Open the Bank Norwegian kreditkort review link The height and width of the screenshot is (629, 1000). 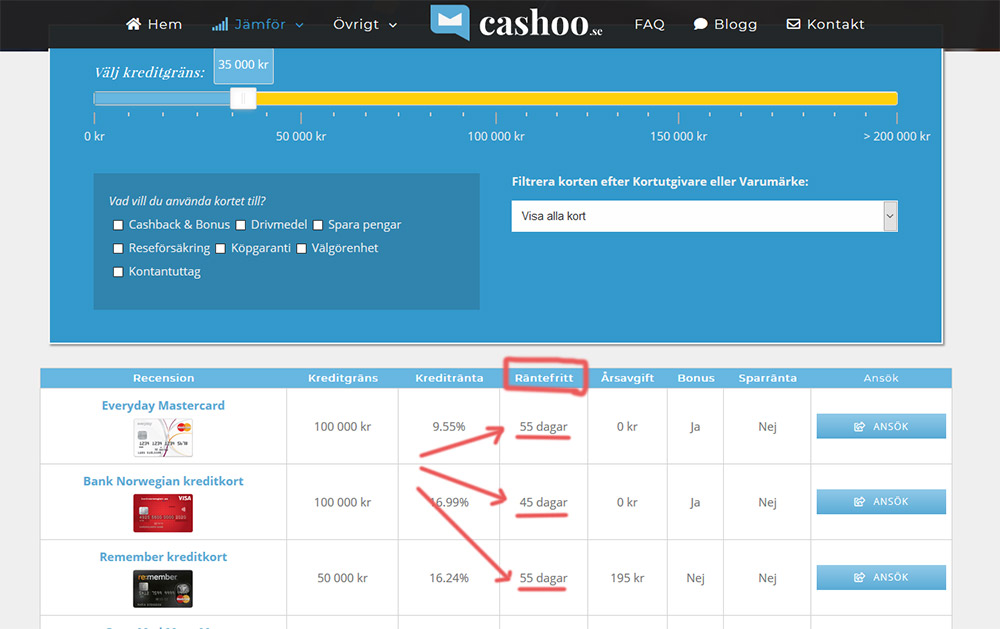[x=163, y=481]
